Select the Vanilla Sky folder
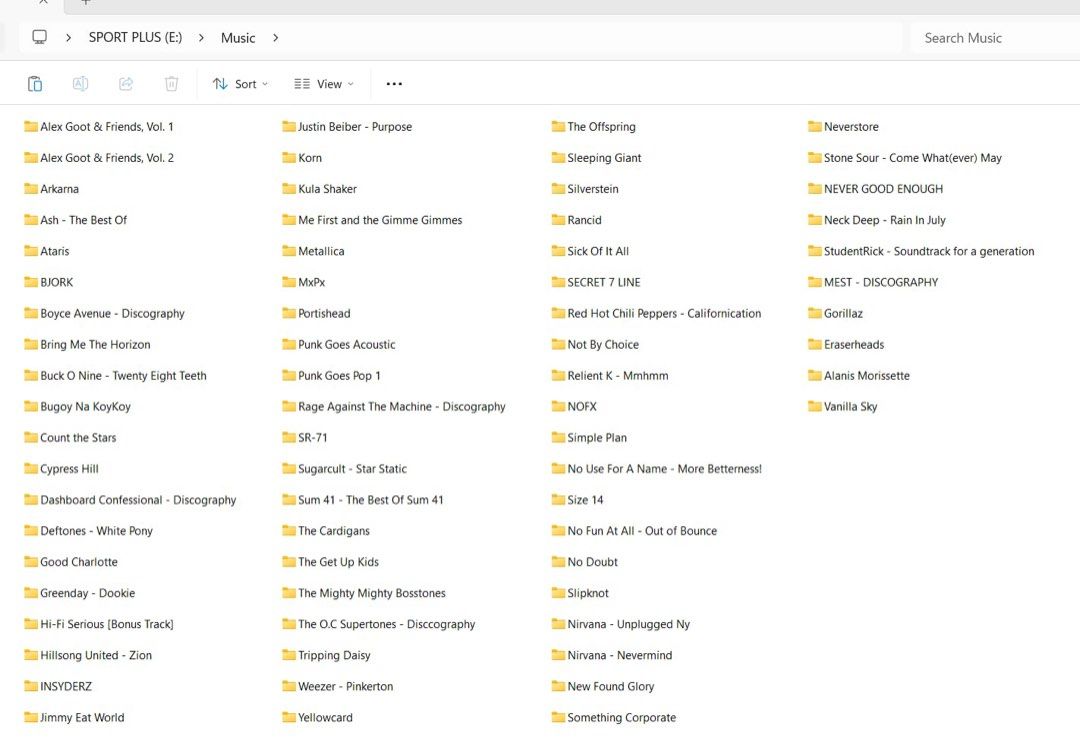The image size is (1080, 756). pyautogui.click(x=843, y=406)
